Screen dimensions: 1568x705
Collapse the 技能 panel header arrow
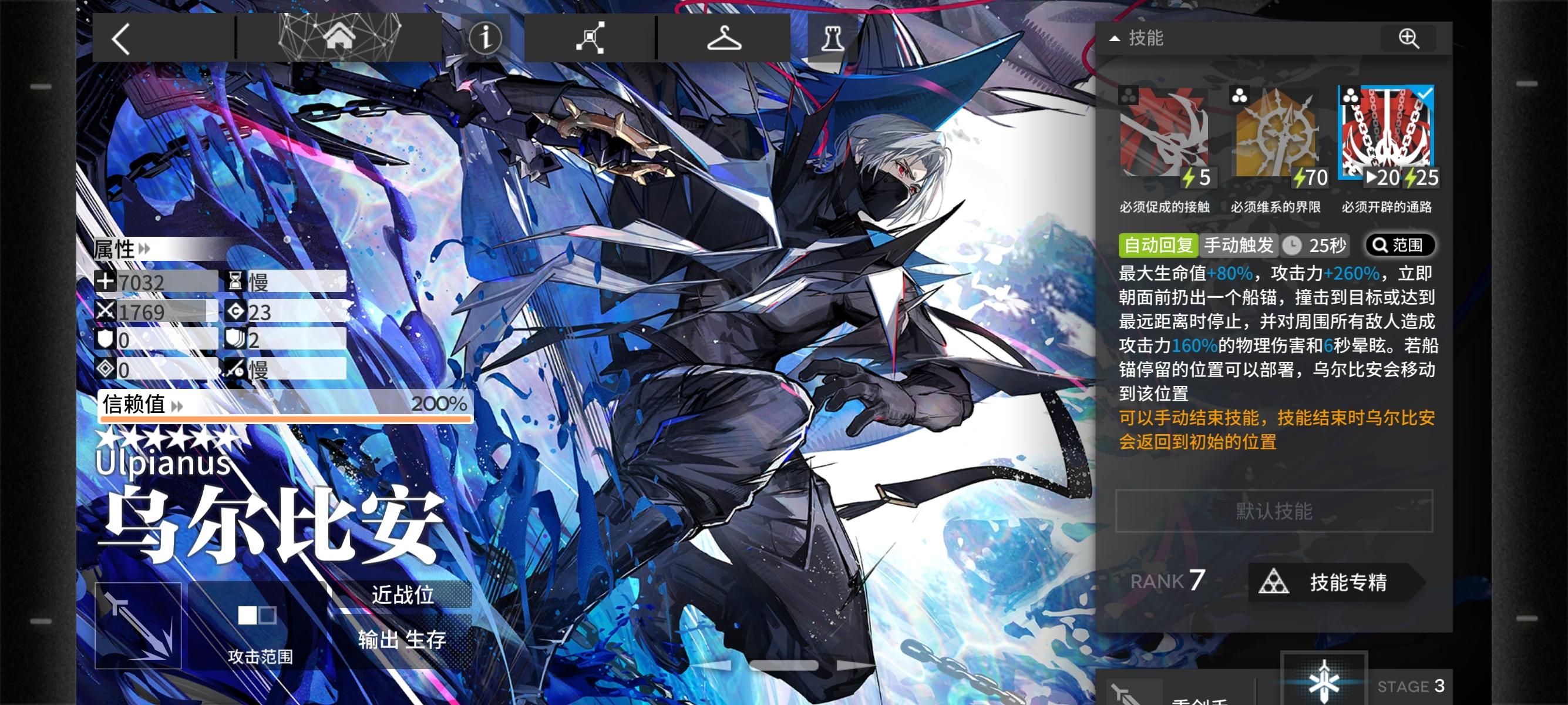(1115, 38)
